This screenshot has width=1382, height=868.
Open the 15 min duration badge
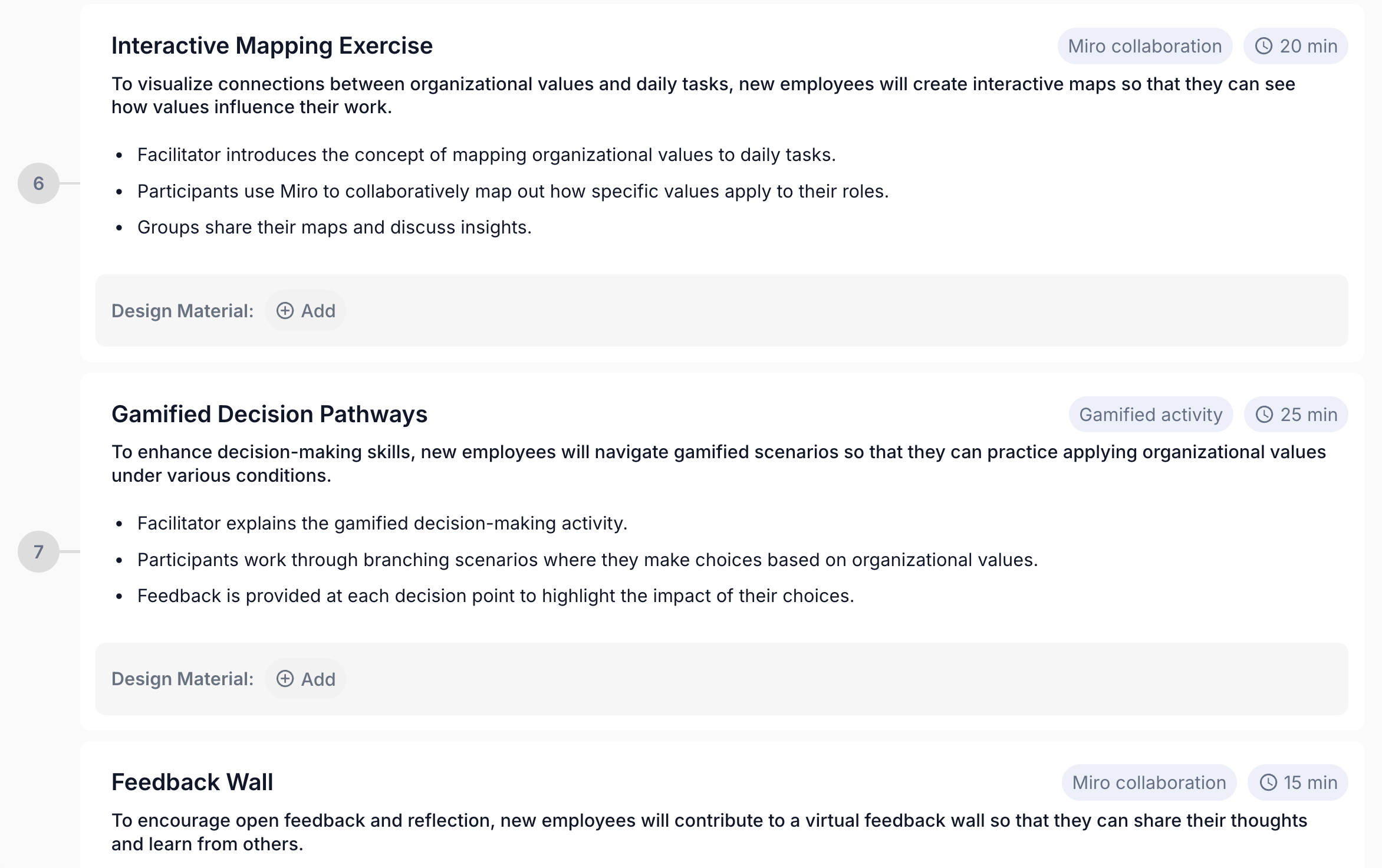pos(1298,782)
